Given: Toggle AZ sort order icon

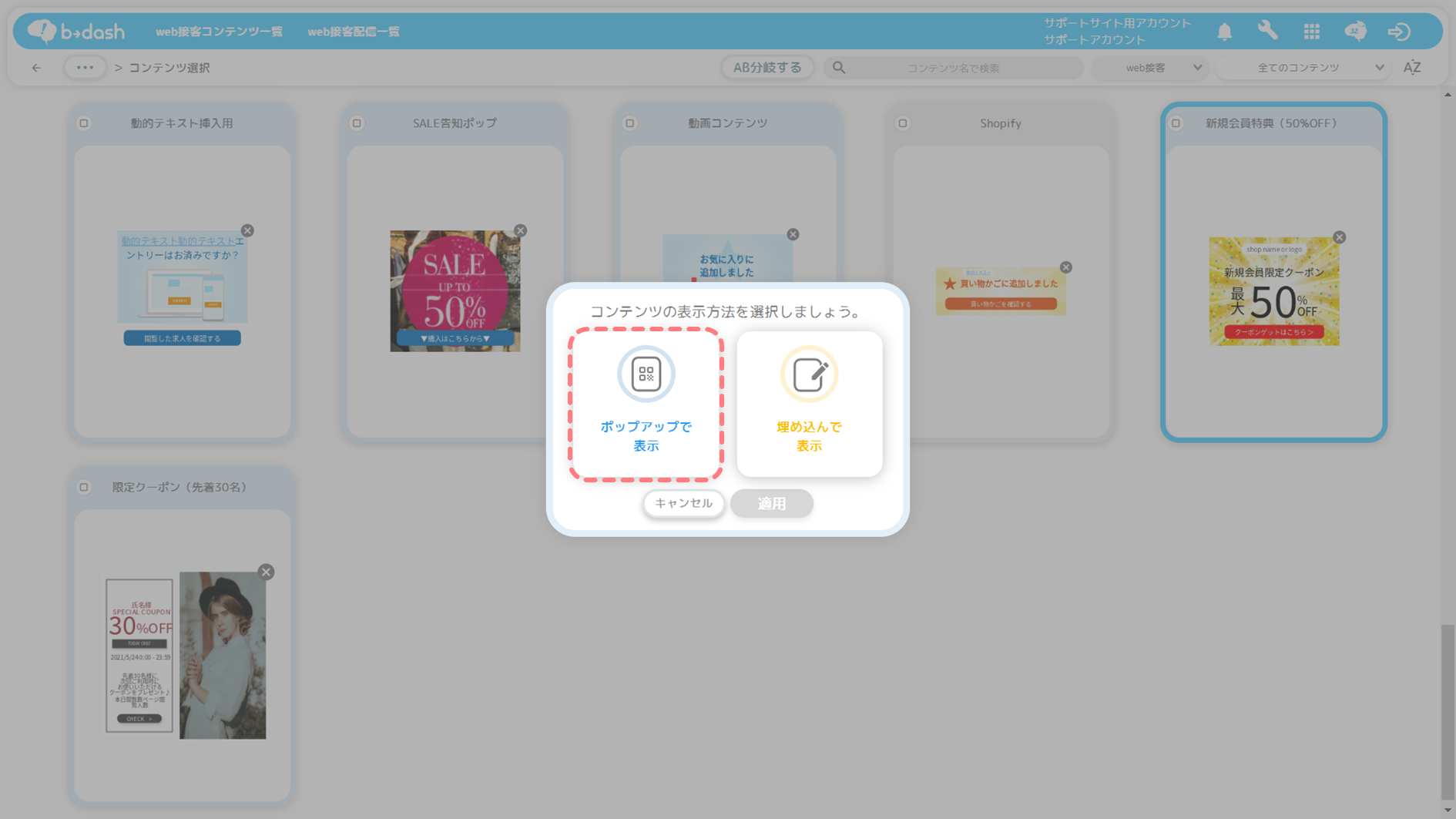Looking at the screenshot, I should point(1411,68).
